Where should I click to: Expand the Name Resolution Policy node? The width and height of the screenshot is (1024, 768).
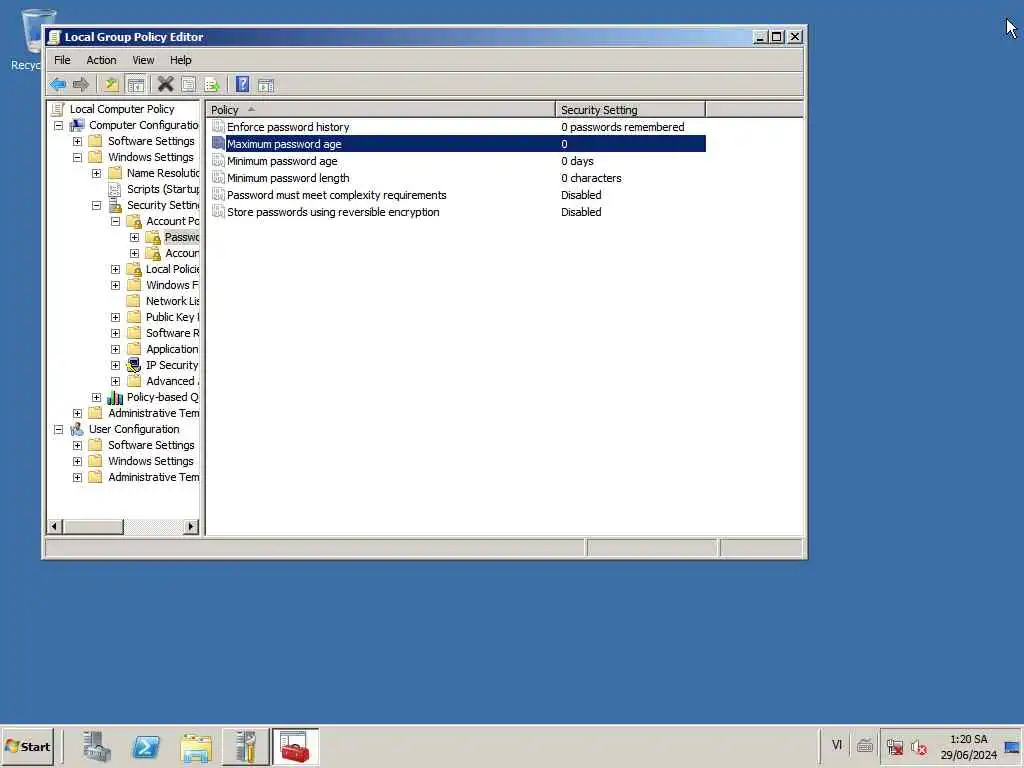[97, 173]
